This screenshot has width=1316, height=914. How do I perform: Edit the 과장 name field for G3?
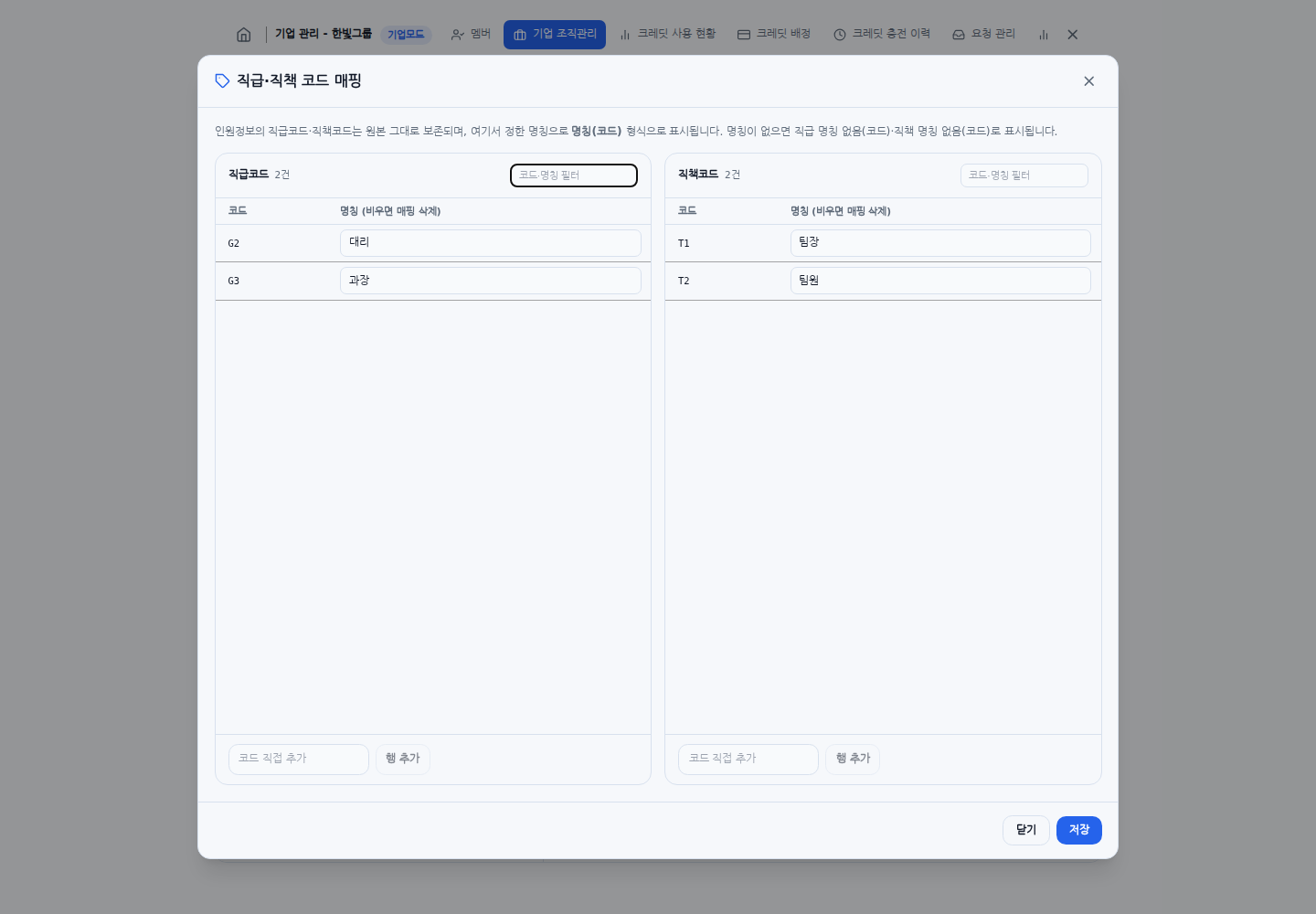coord(491,281)
